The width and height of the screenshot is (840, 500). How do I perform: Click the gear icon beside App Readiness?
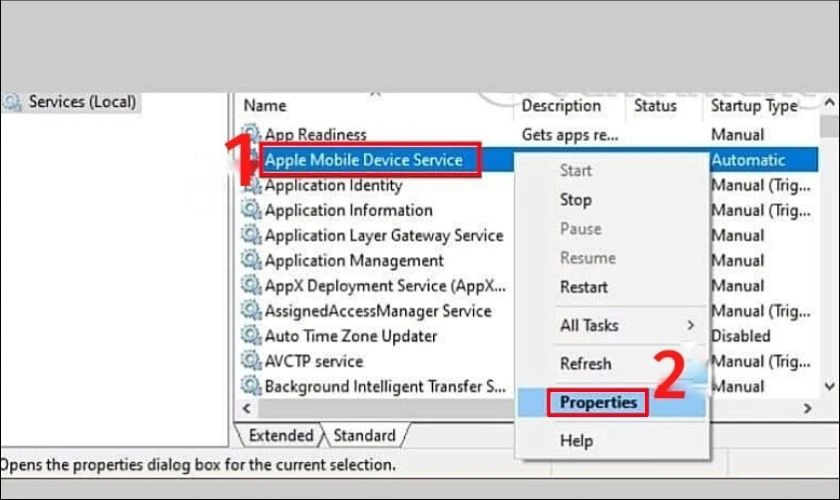(251, 133)
